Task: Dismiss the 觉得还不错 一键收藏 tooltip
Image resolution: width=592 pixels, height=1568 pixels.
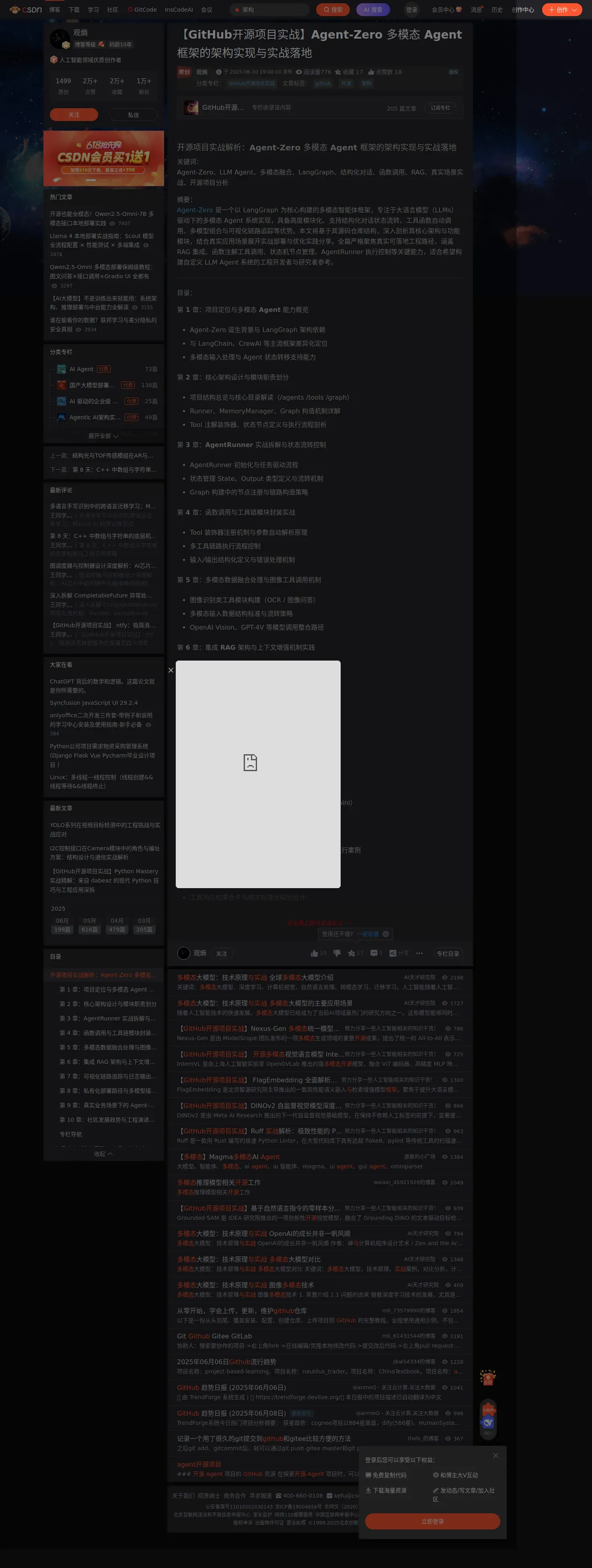Action: click(x=386, y=934)
